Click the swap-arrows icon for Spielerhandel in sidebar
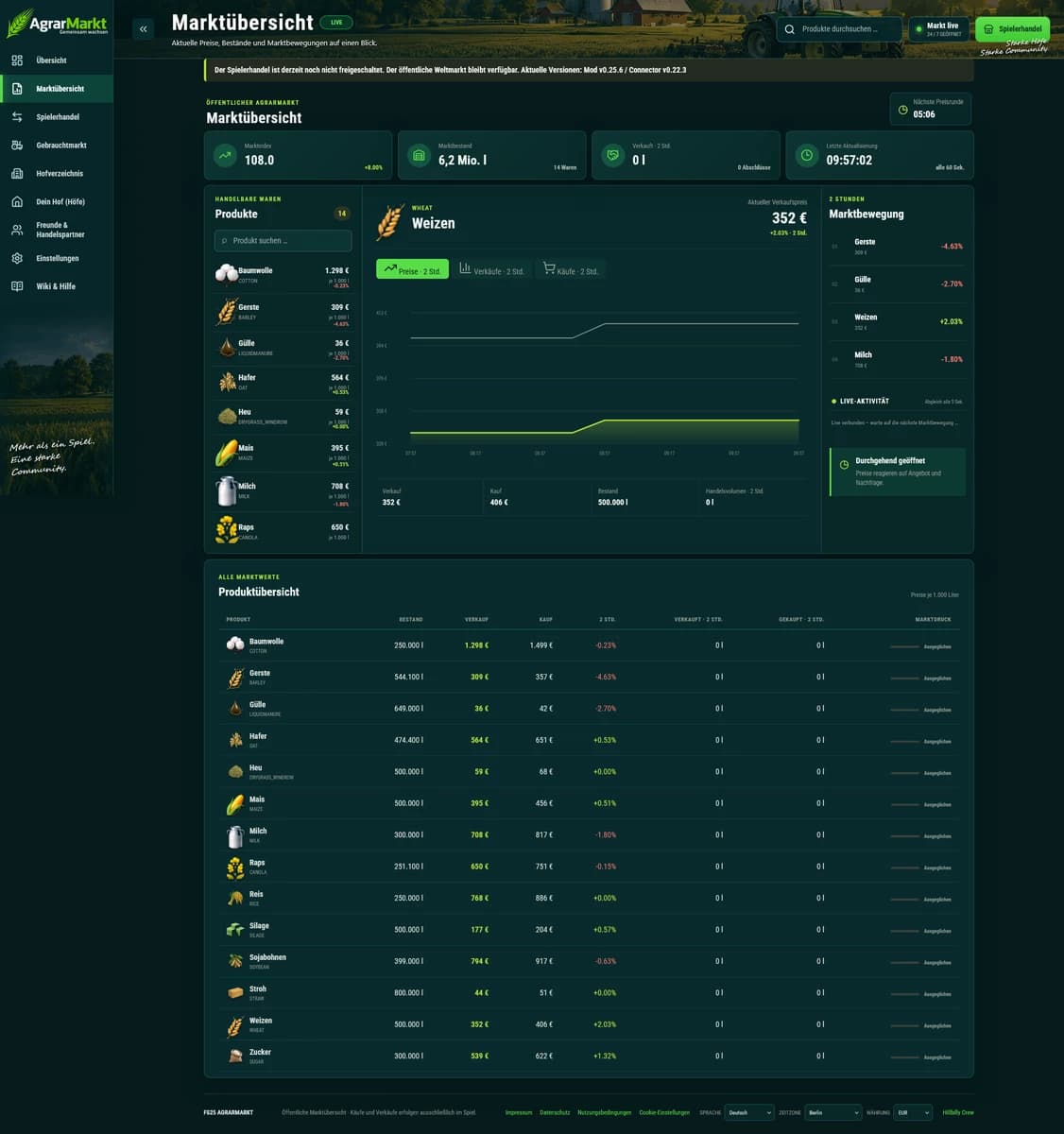 tap(17, 117)
